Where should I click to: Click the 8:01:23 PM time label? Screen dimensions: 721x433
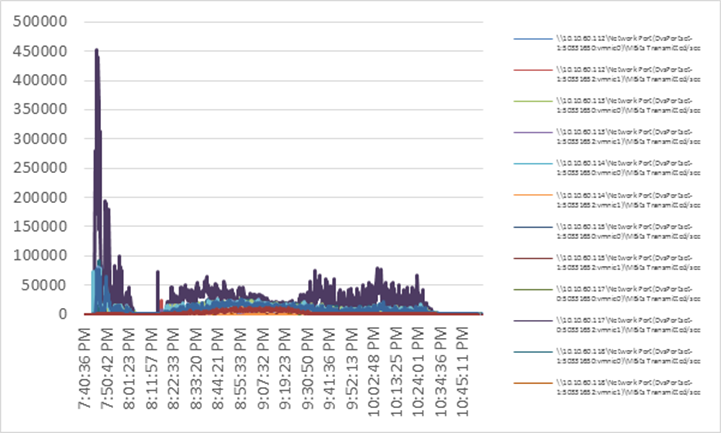[x=129, y=368]
